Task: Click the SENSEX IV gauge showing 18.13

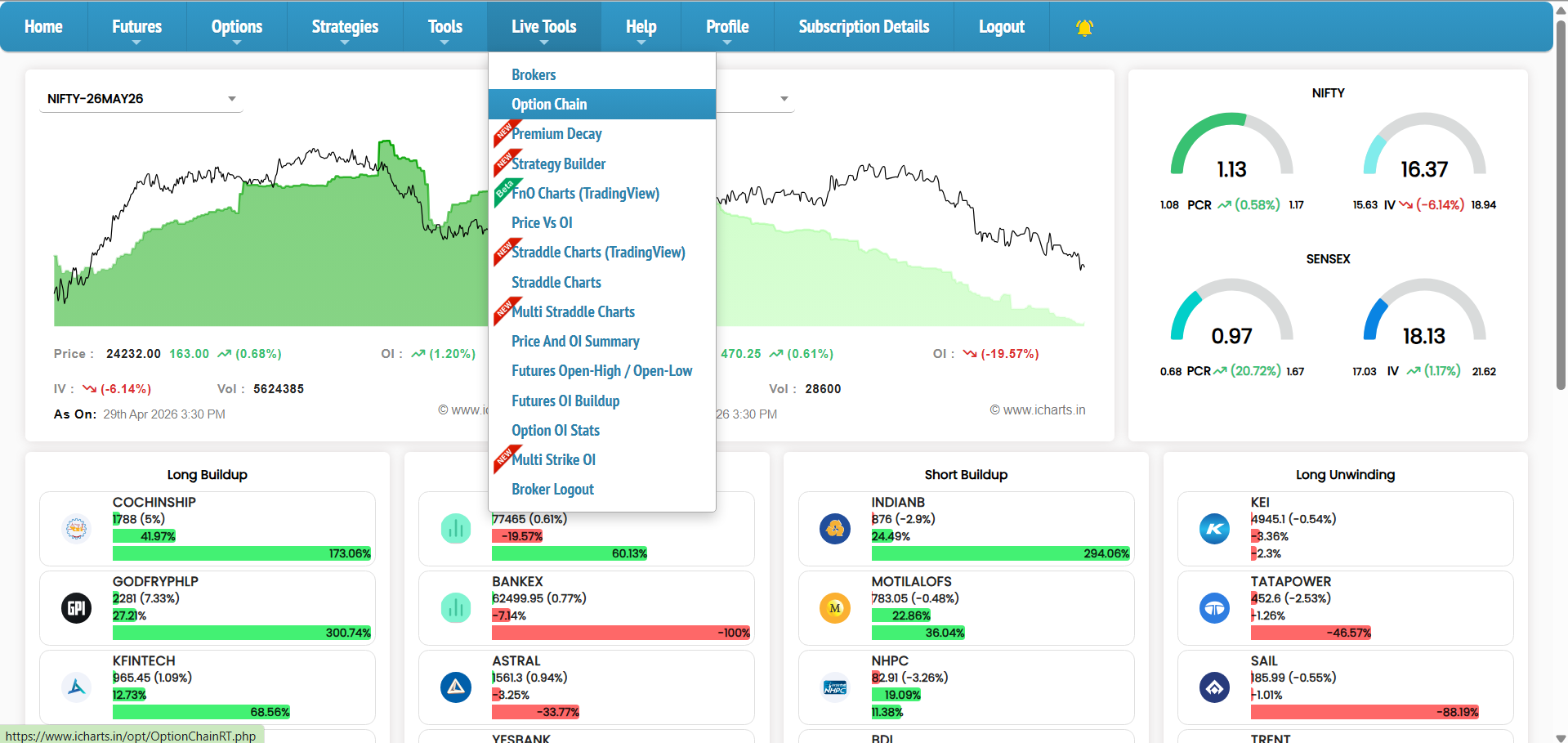Action: tap(1424, 311)
